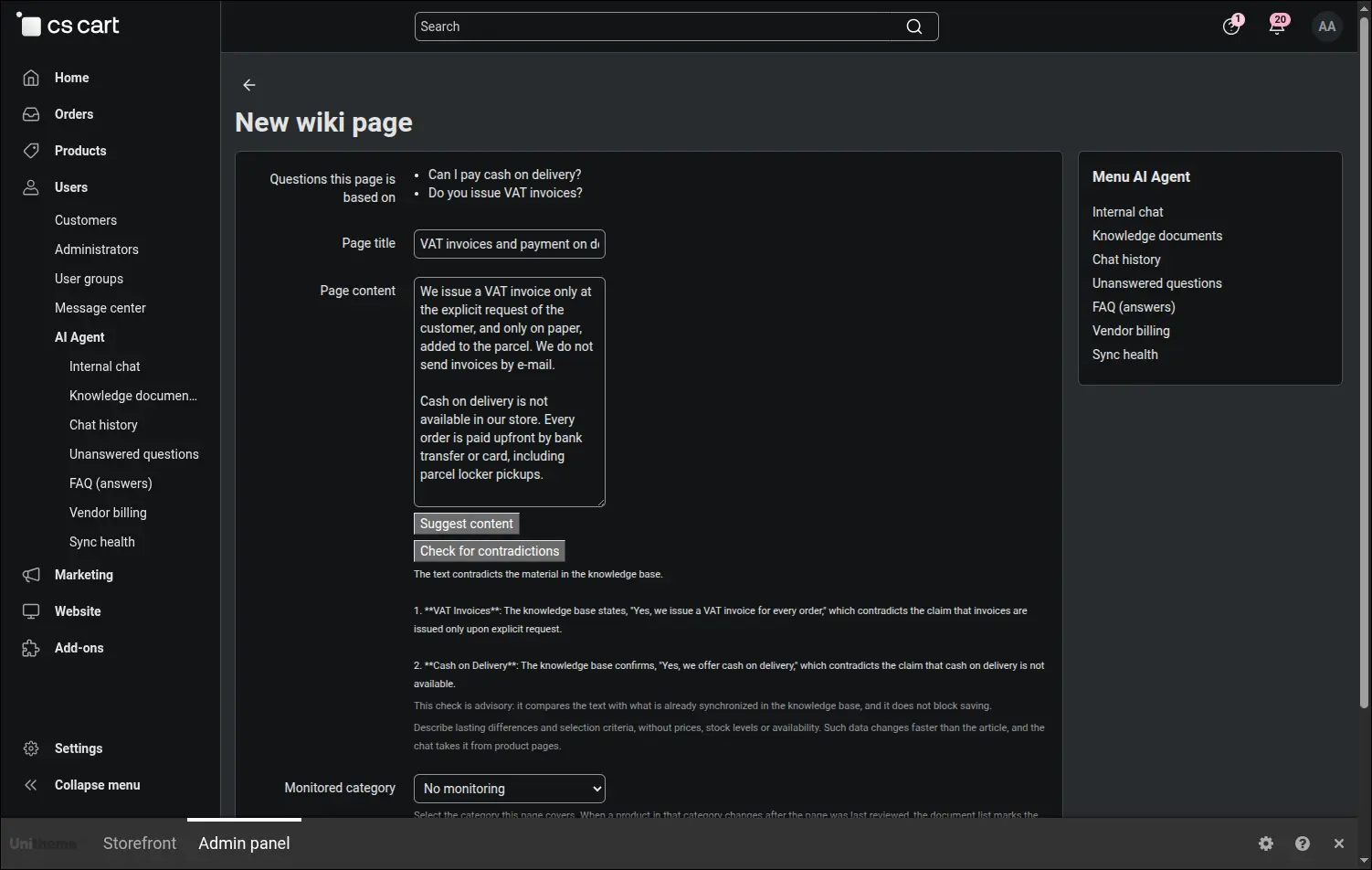Open FAQ (answers) in left sidebar

pos(111,483)
